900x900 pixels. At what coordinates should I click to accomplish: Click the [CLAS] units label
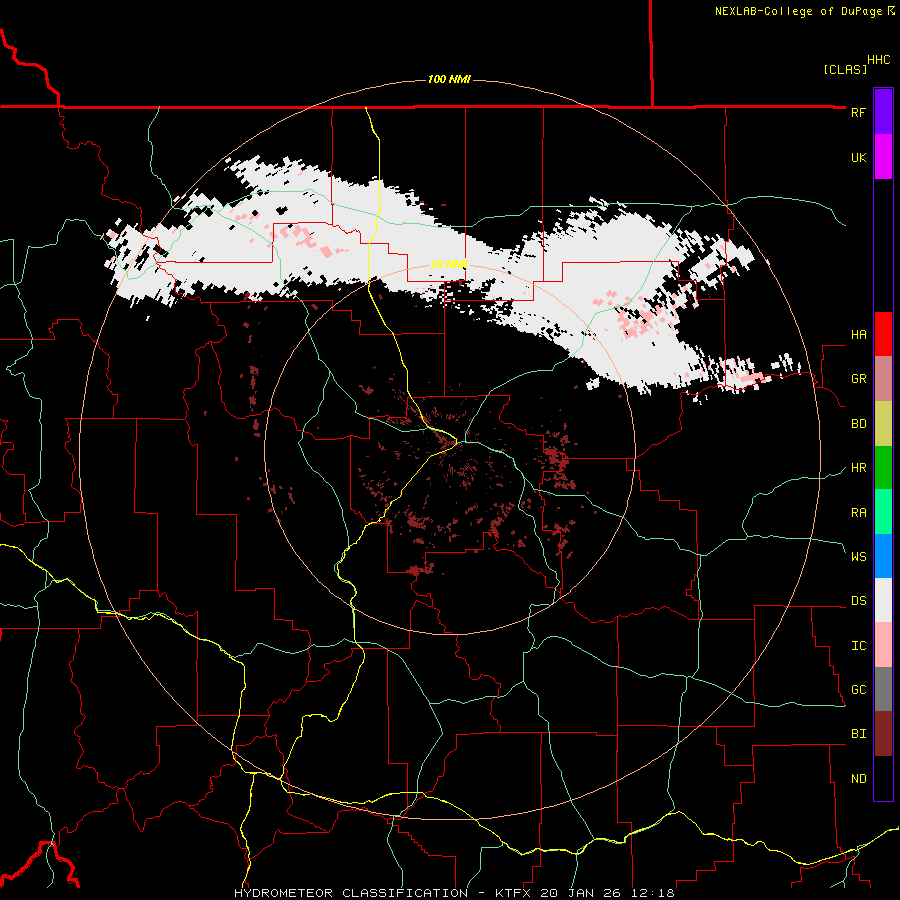click(x=845, y=69)
